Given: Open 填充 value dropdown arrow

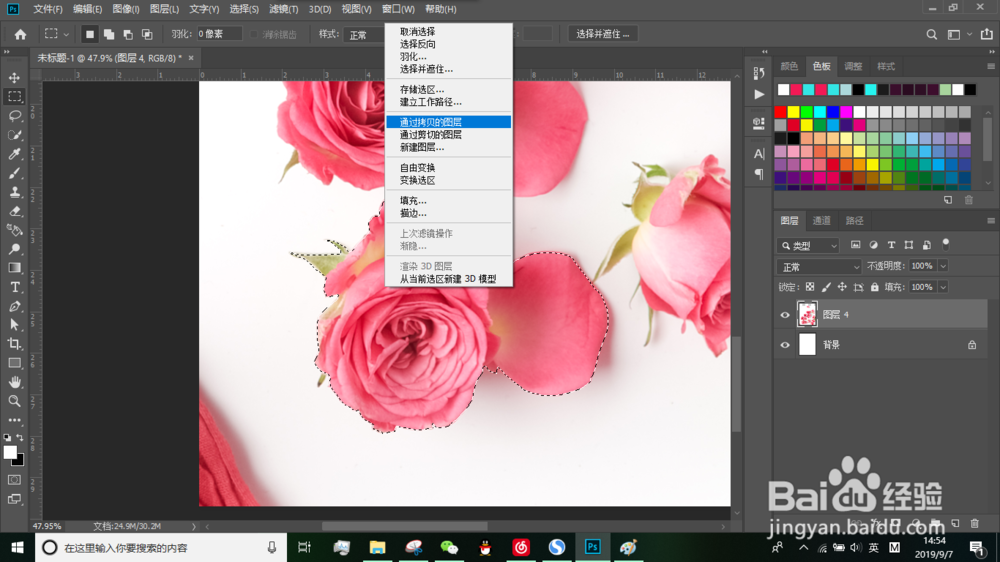Looking at the screenshot, I should (x=943, y=287).
